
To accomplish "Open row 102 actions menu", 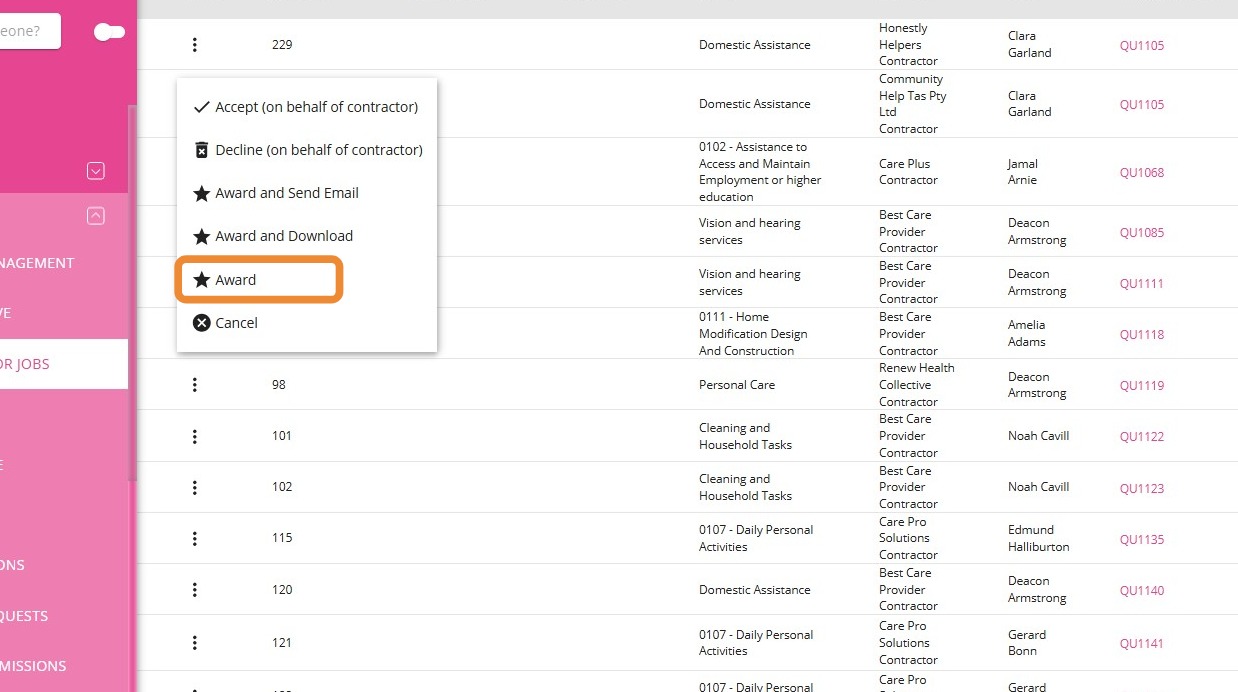I will (x=195, y=487).
